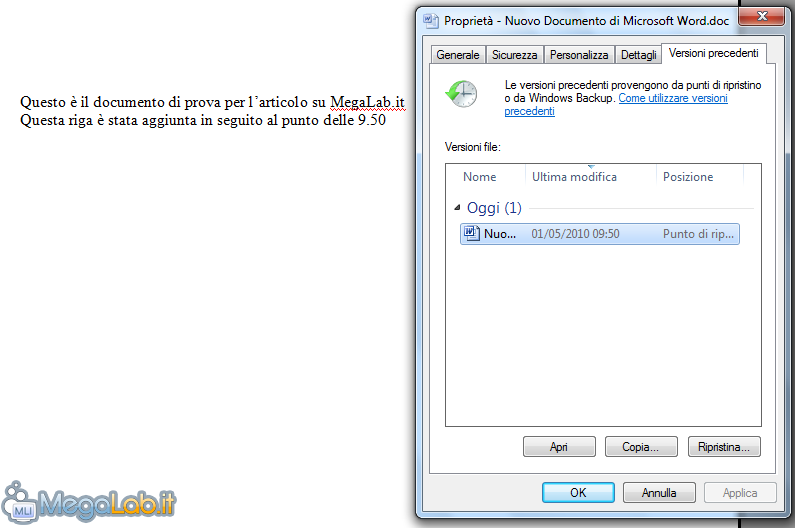
Task: Switch to the Personalizza tab
Action: pyautogui.click(x=579, y=55)
